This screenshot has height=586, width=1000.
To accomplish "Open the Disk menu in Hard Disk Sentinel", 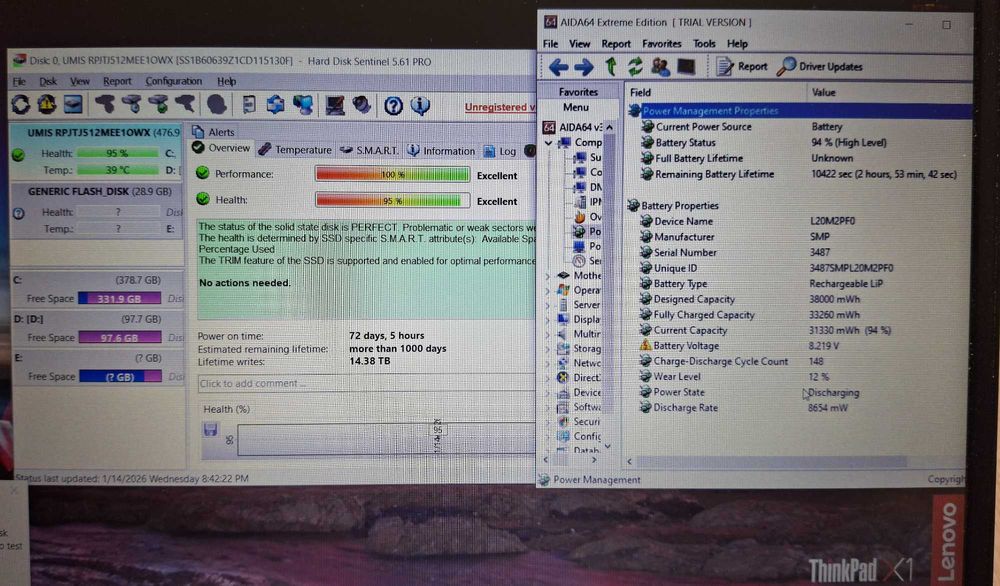I will 48,82.
